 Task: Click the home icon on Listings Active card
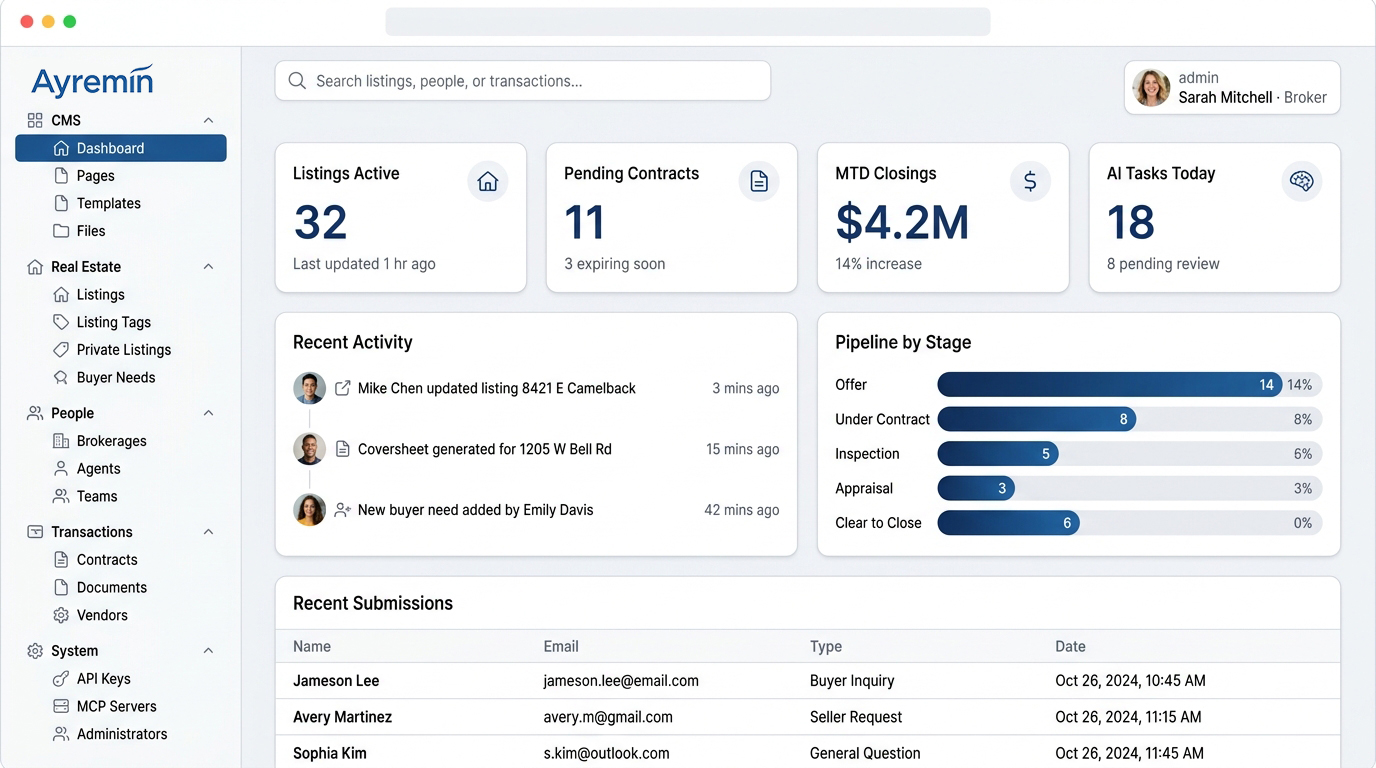[488, 182]
